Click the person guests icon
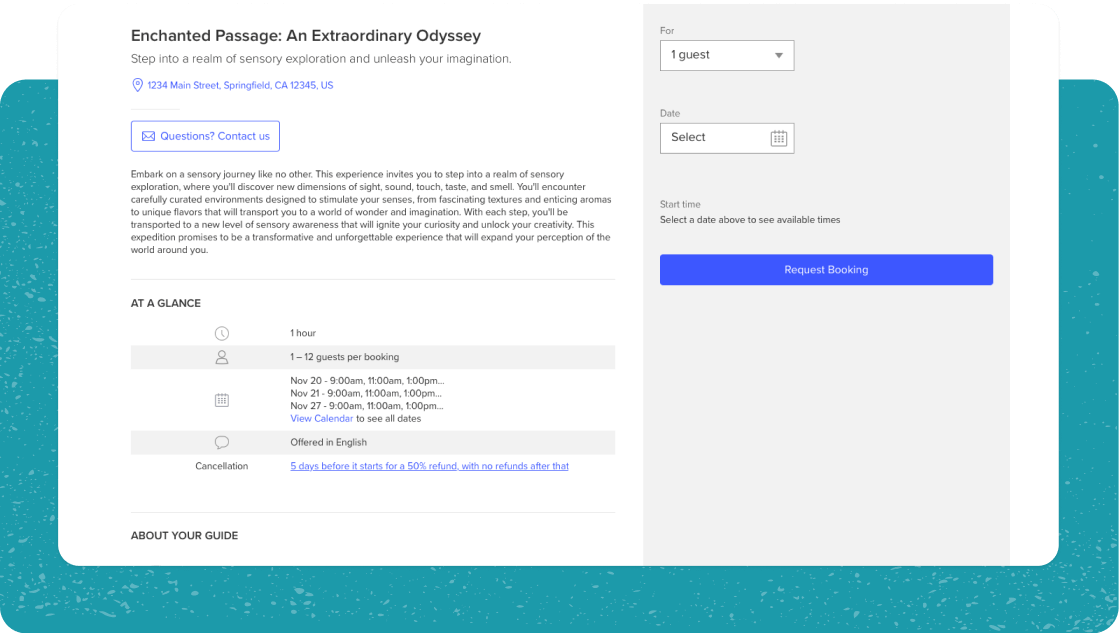The height and width of the screenshot is (633, 1119). click(x=222, y=357)
